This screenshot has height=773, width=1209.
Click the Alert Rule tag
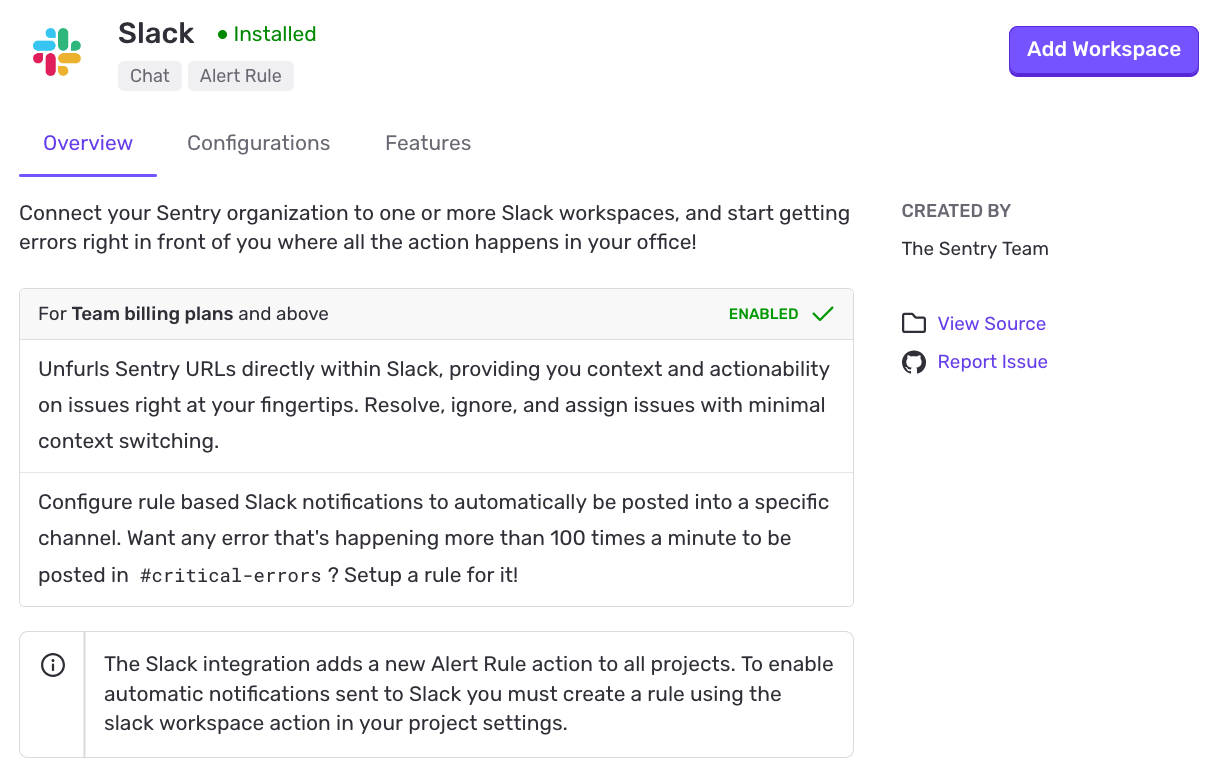pos(241,76)
